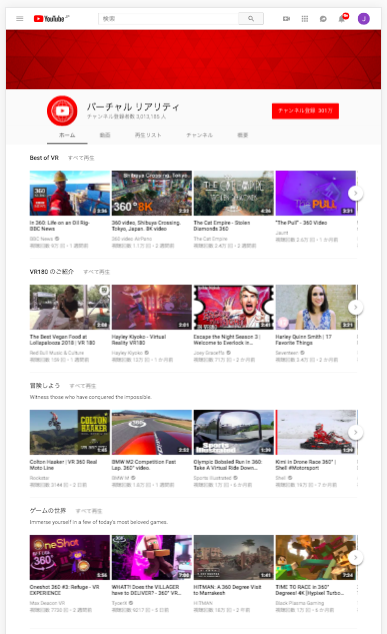Click the ゲームの世界 section heading
The height and width of the screenshot is (634, 387).
coord(48,511)
